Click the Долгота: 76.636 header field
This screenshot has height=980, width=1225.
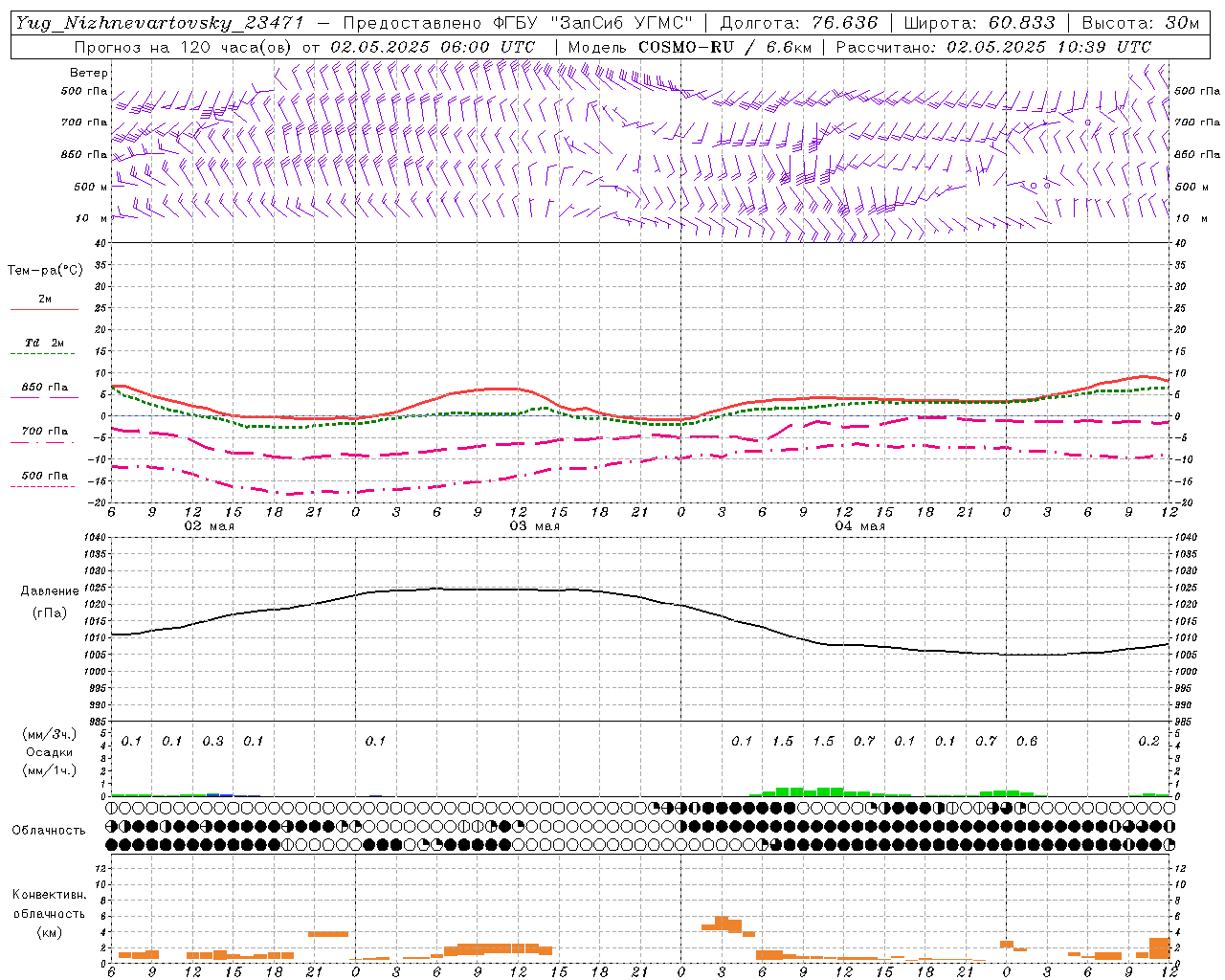pos(798,23)
